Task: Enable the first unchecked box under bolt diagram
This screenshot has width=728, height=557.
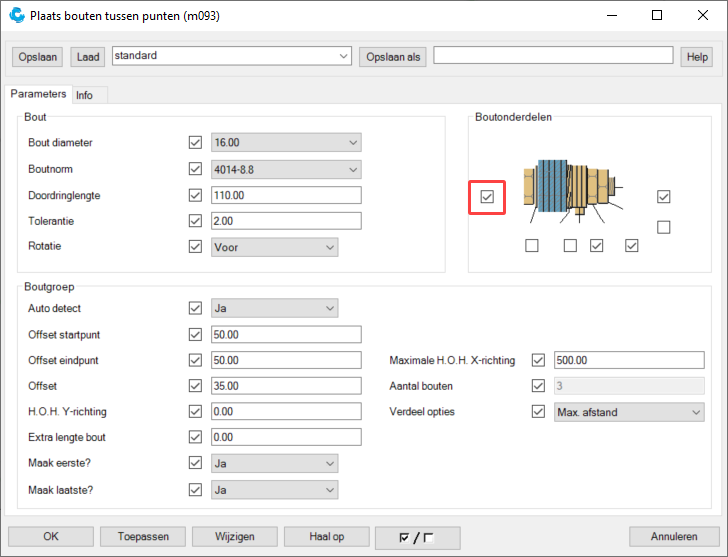Action: point(532,246)
